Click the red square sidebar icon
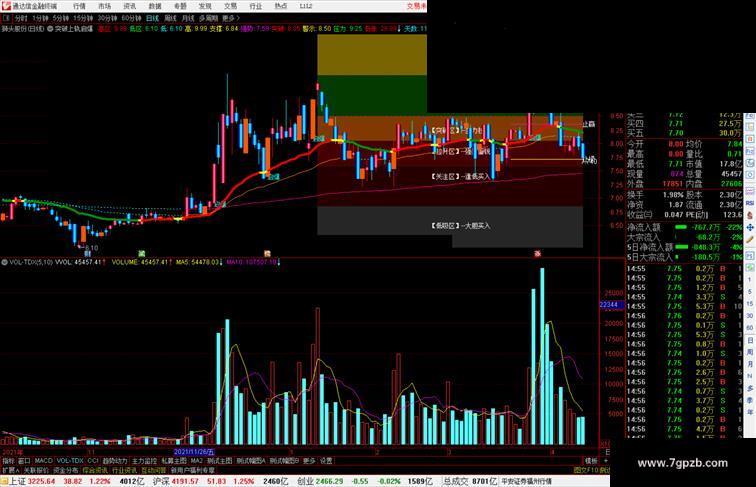The image size is (756, 487). click(750, 138)
